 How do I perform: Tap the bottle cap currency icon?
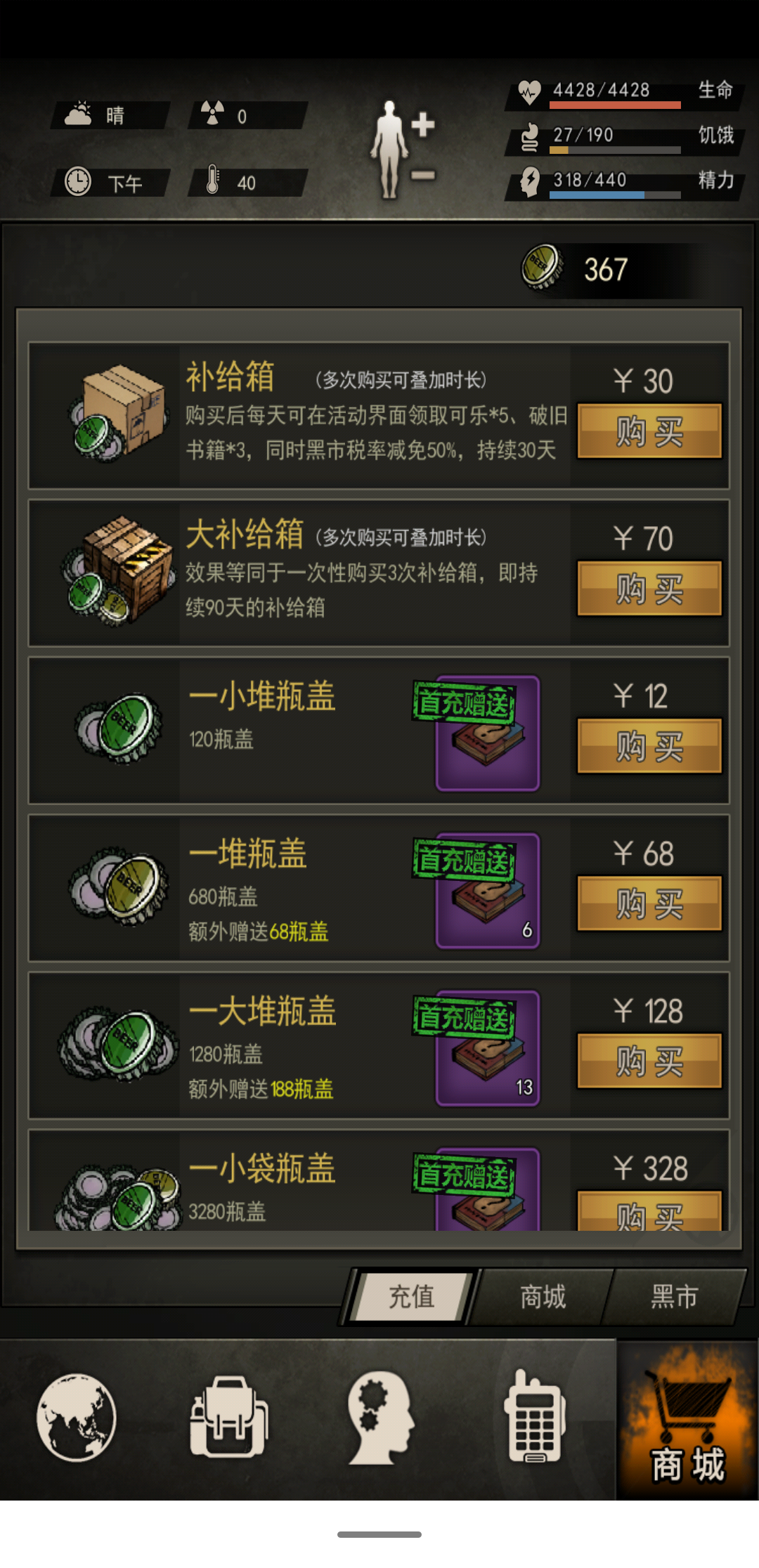coord(542,267)
